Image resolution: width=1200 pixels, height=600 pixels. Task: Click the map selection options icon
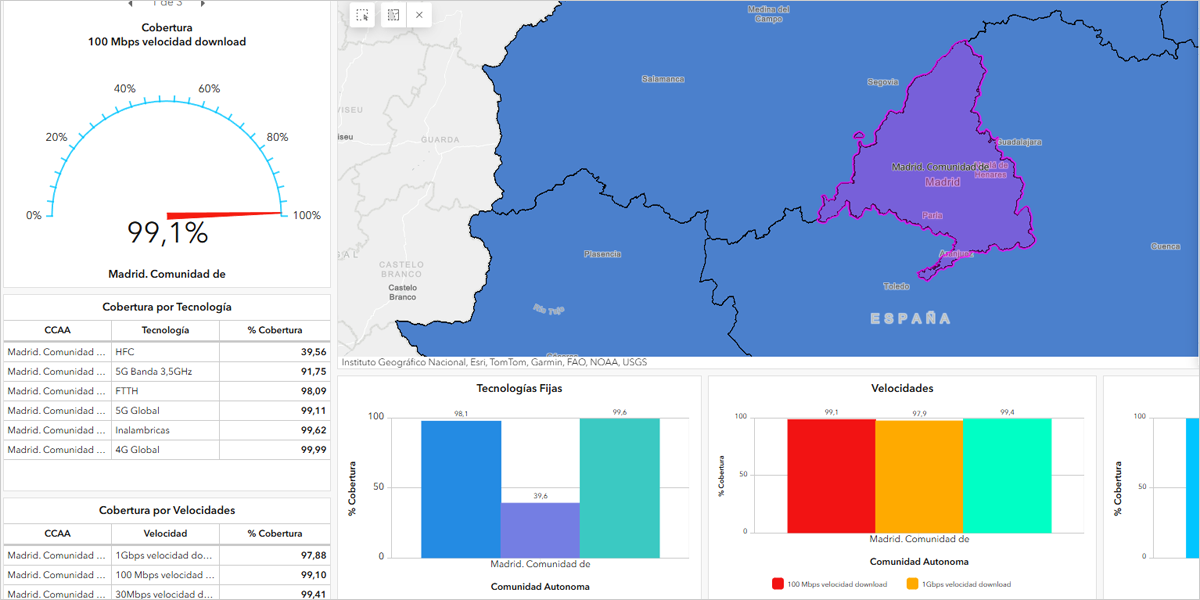tap(393, 15)
